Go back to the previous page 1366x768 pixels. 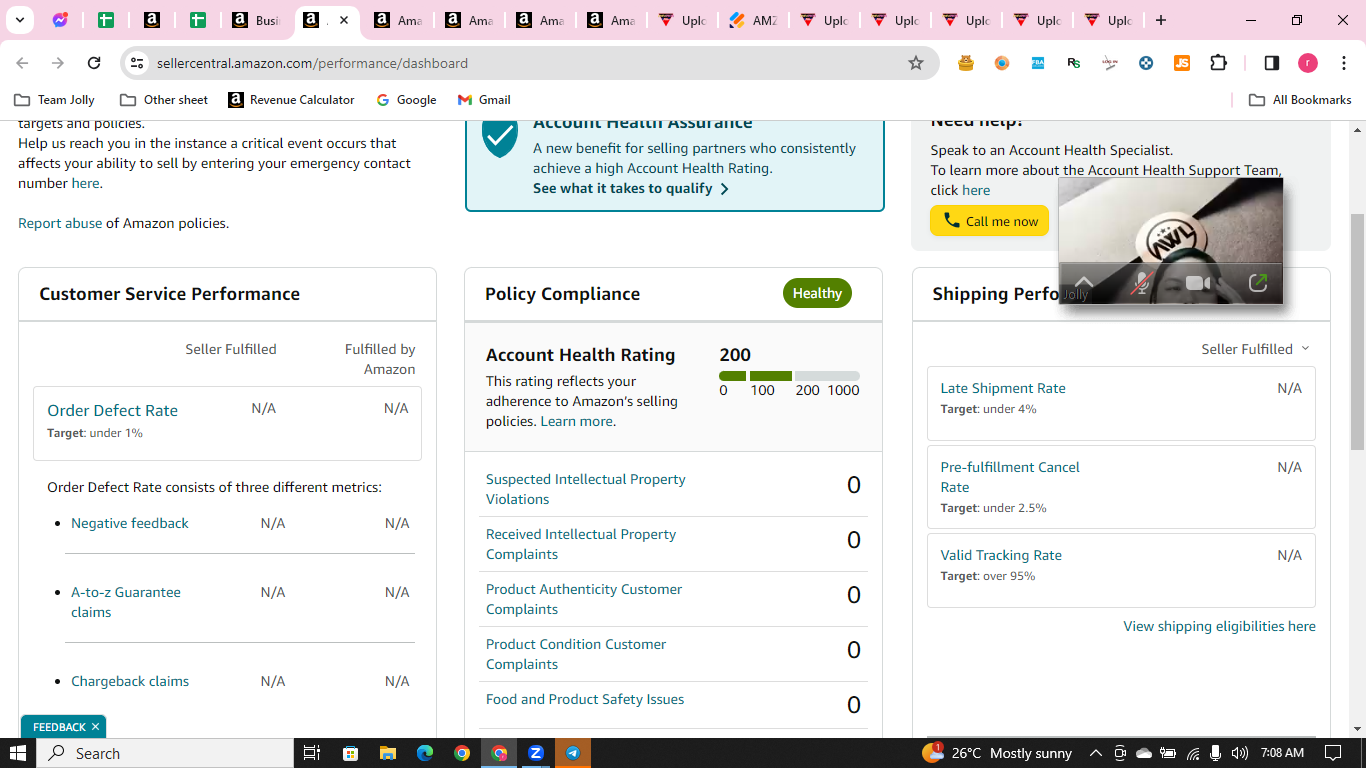(x=22, y=63)
